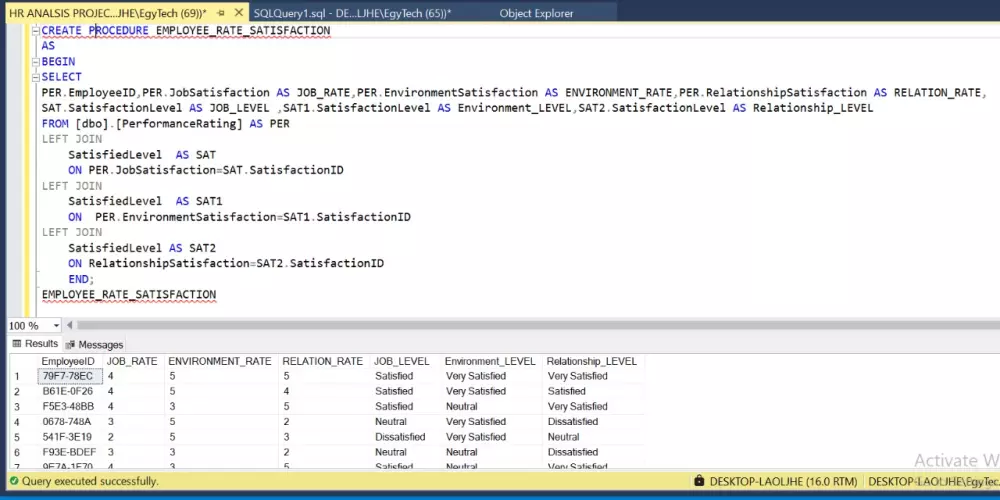Click the SAT2 alias after SatisfiedLevel AS
1000x500 pixels.
coord(202,248)
